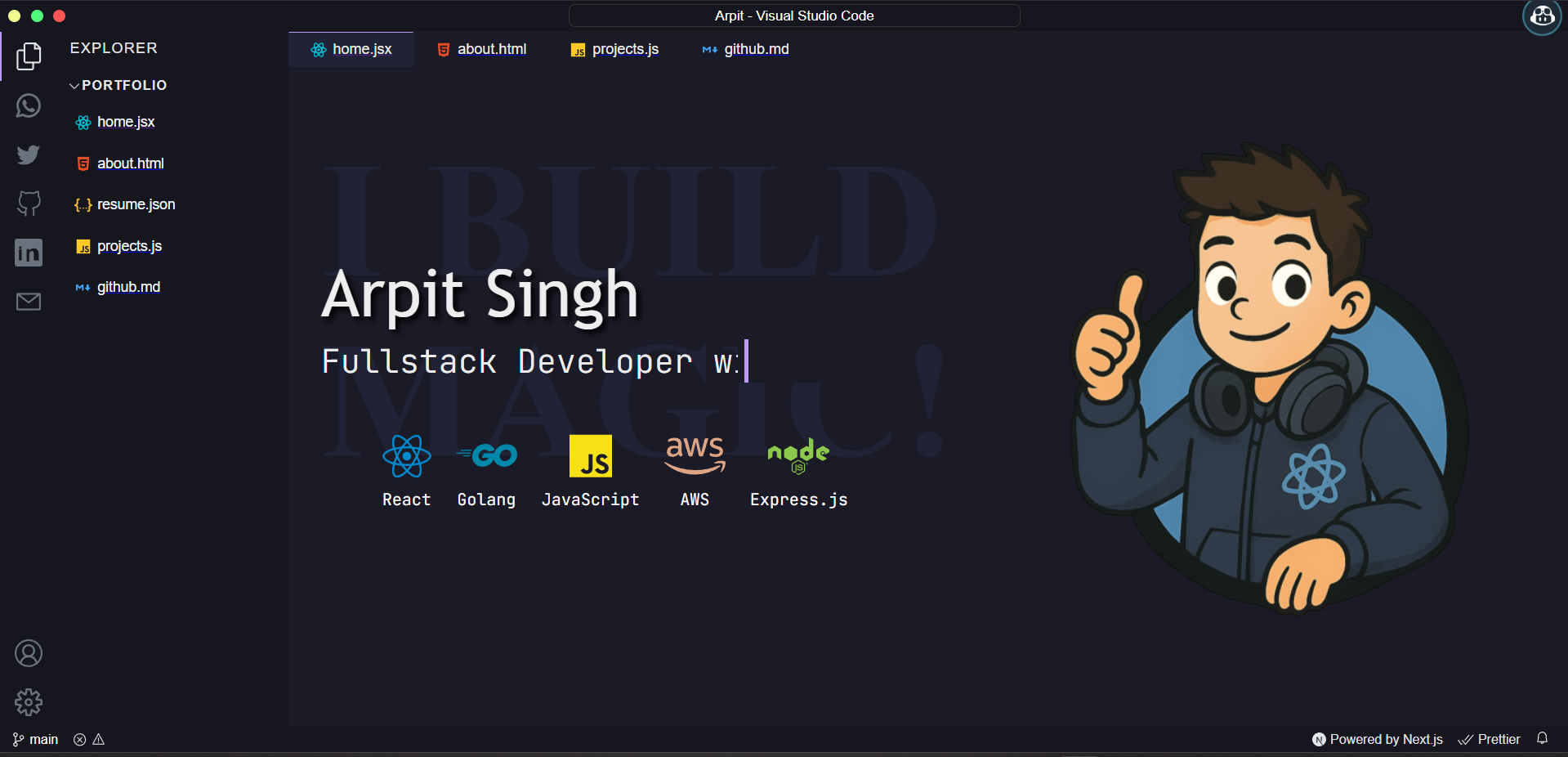Viewport: 1568px width, 757px height.
Task: Click the Golang GO logo
Action: 486,455
